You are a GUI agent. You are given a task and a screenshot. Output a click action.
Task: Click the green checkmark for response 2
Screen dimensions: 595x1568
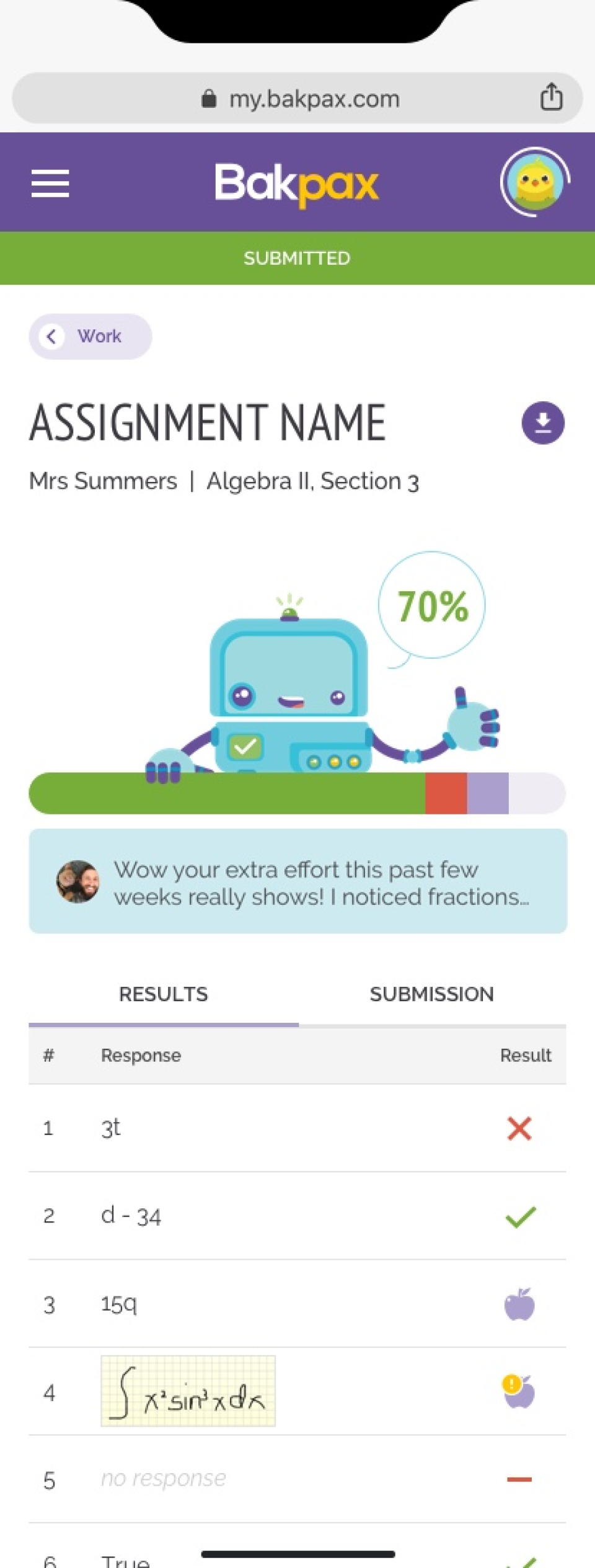pyautogui.click(x=521, y=1217)
